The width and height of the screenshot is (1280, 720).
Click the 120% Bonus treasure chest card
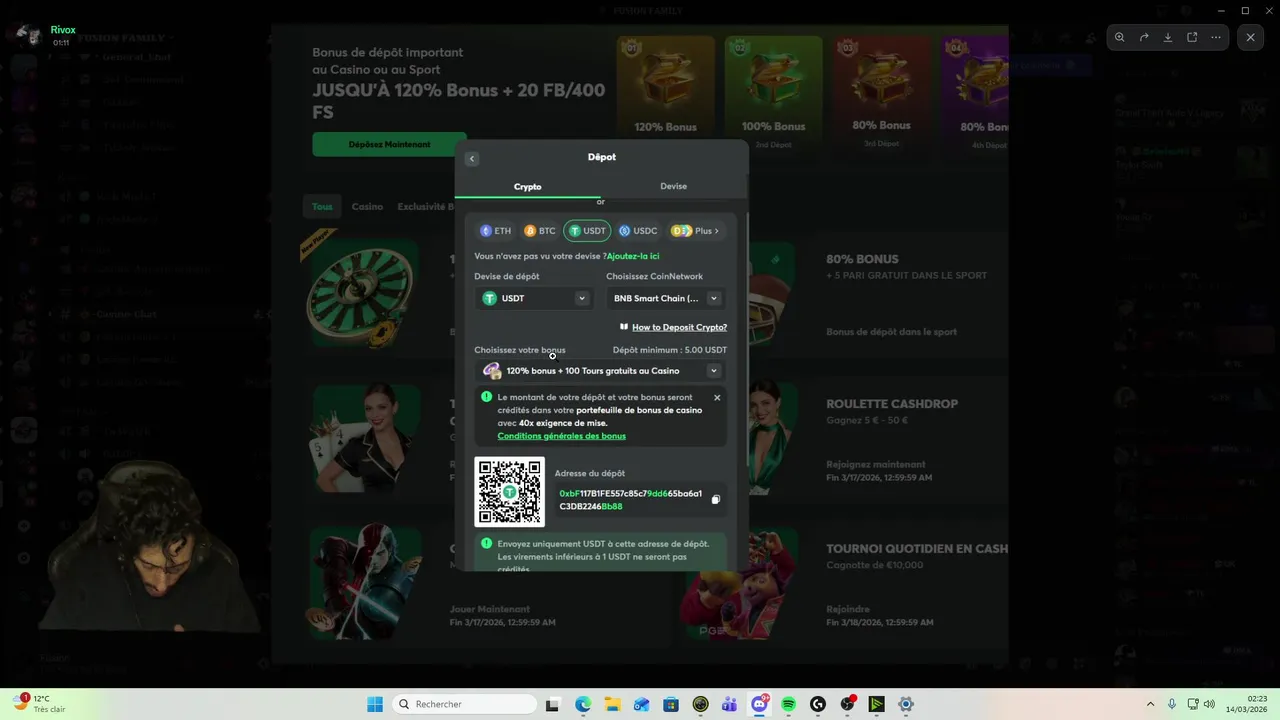666,88
